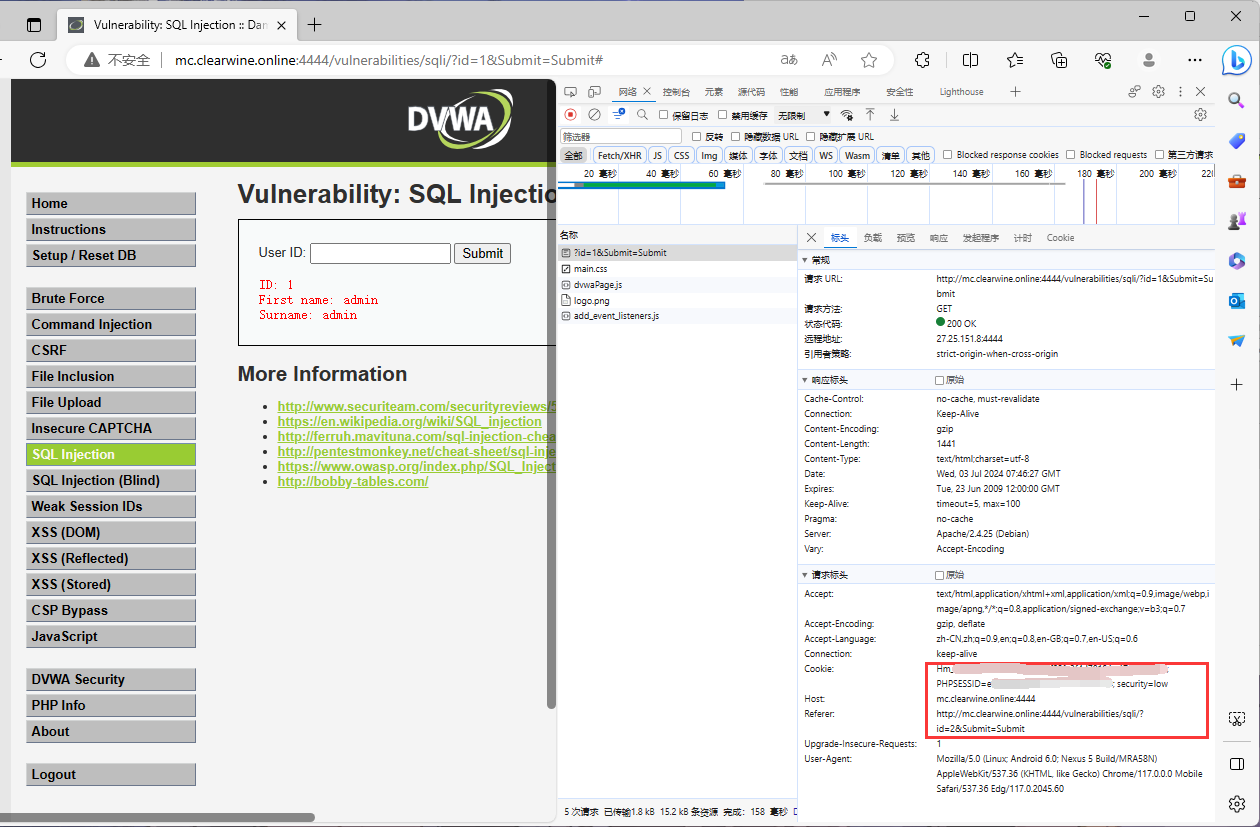Open the 无限制 throttling dropdown
The height and width of the screenshot is (827, 1260).
click(804, 115)
